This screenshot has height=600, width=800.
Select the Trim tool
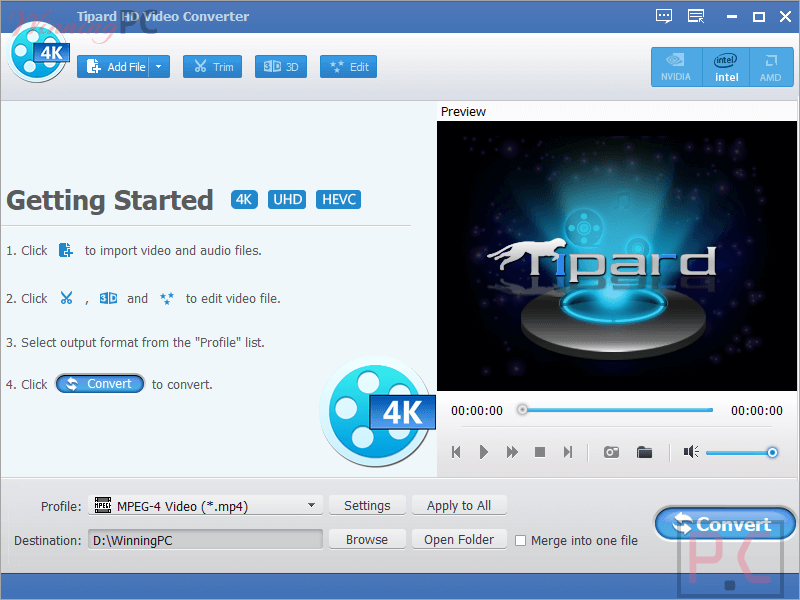coord(212,66)
